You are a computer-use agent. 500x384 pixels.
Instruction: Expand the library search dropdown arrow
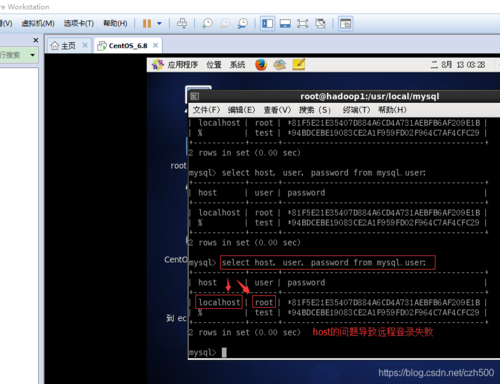[32, 55]
